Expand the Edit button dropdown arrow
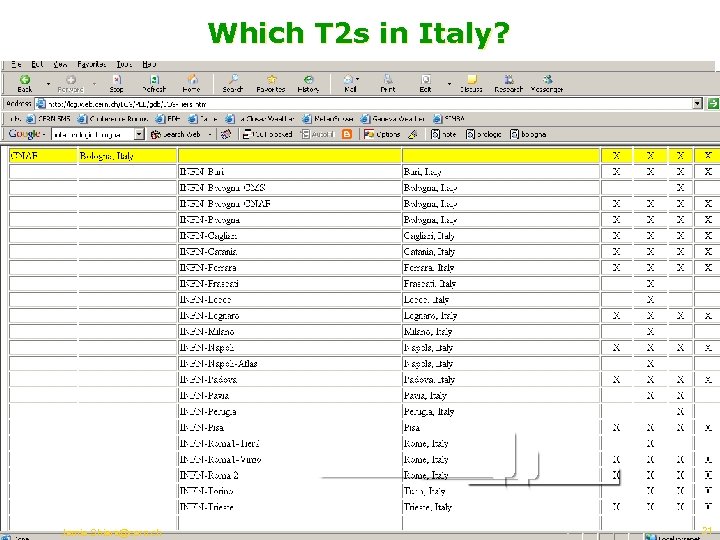720x540 pixels. tap(449, 84)
